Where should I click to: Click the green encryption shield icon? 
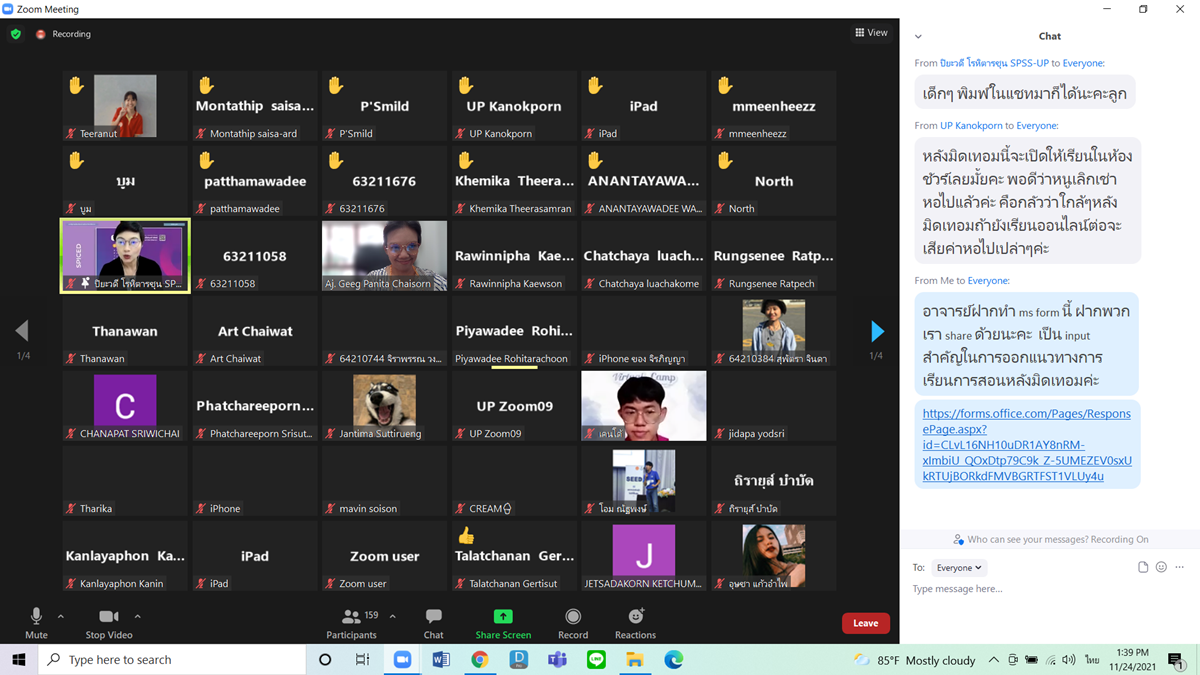(x=16, y=34)
